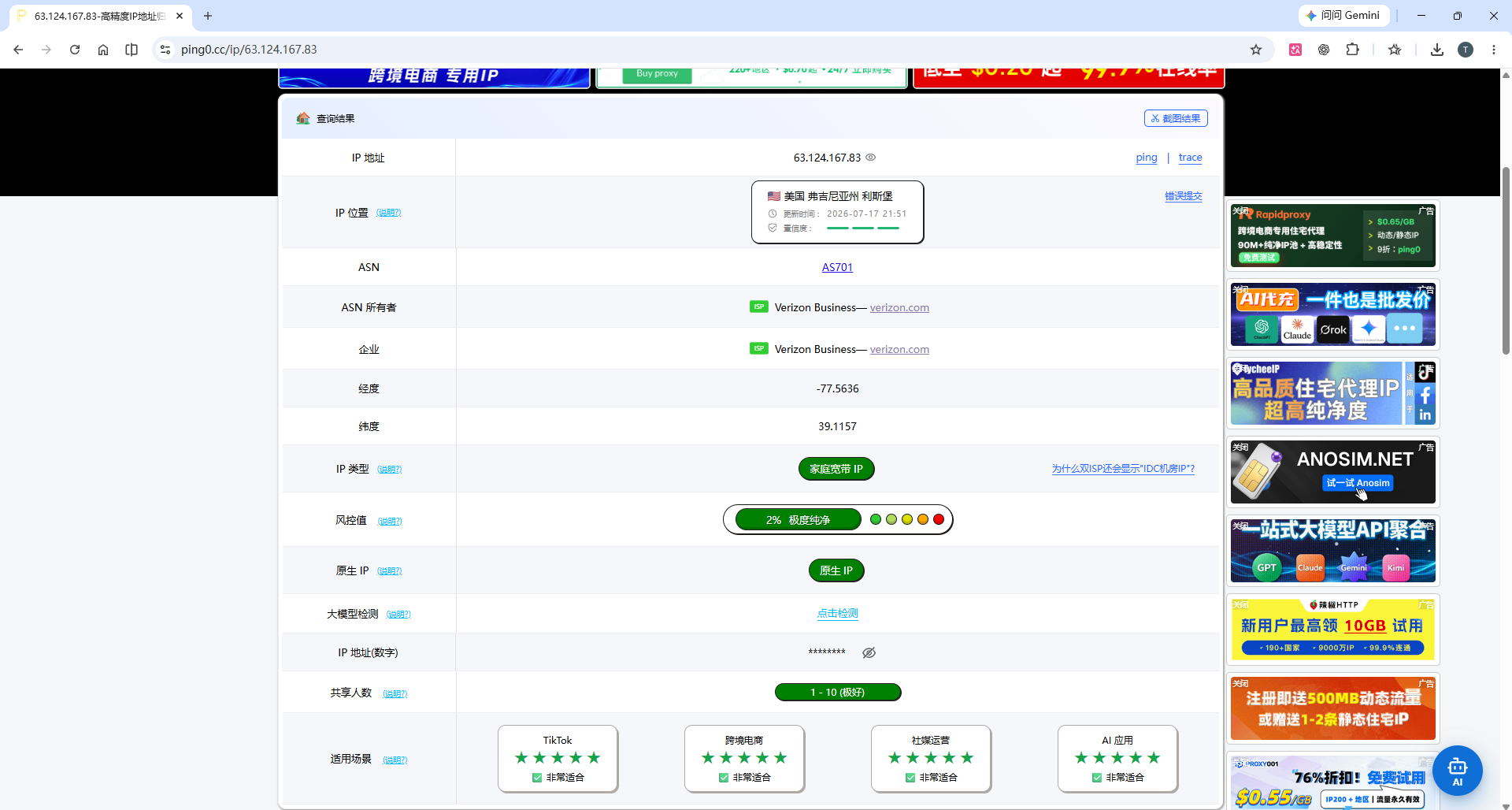Open the error submission link
Viewport: 1512px width, 810px height.
click(x=1184, y=196)
